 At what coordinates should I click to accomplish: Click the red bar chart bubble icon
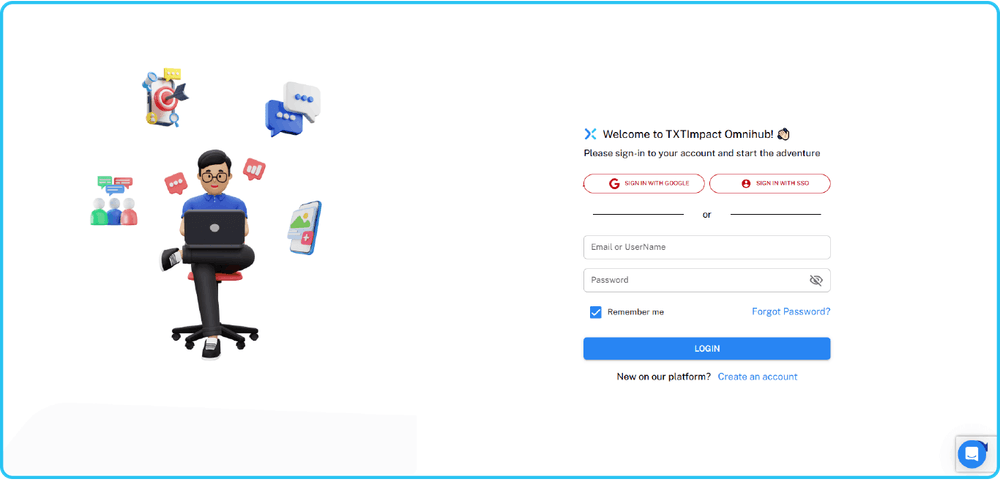pos(254,170)
